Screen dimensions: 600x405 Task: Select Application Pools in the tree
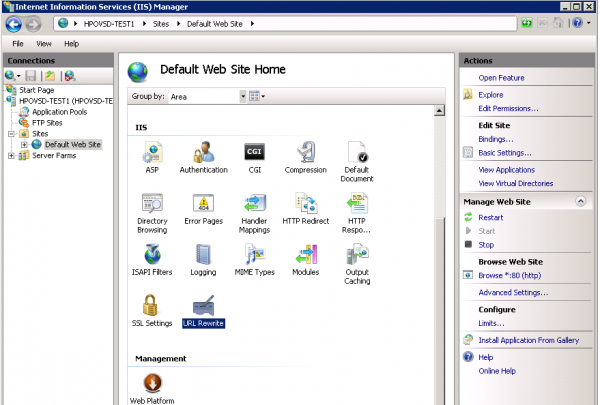59,112
